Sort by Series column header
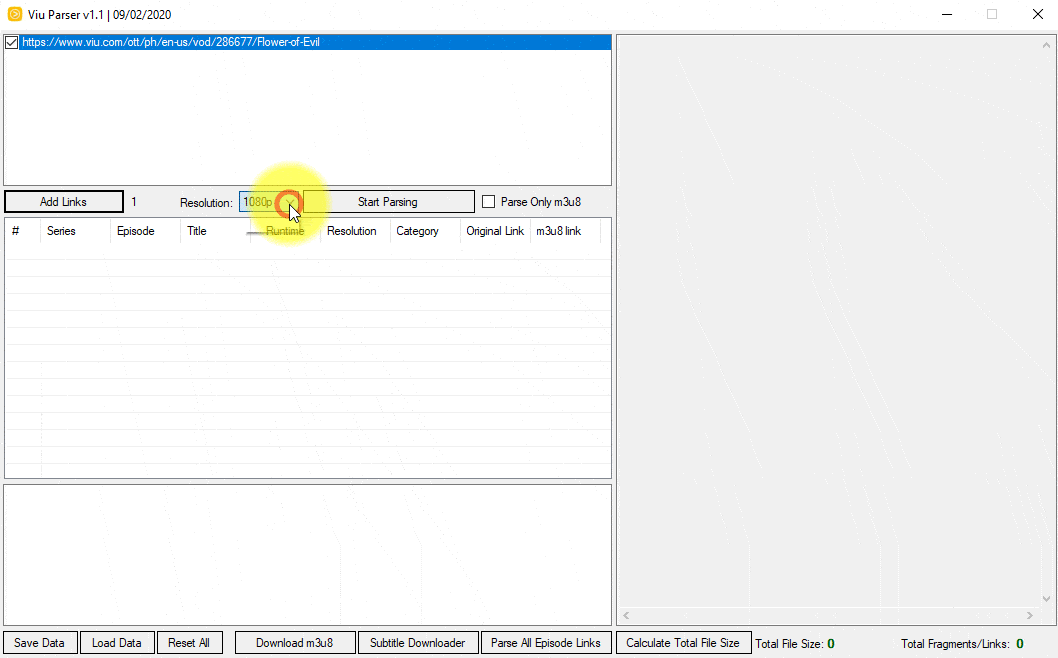The width and height of the screenshot is (1058, 658). pos(75,231)
